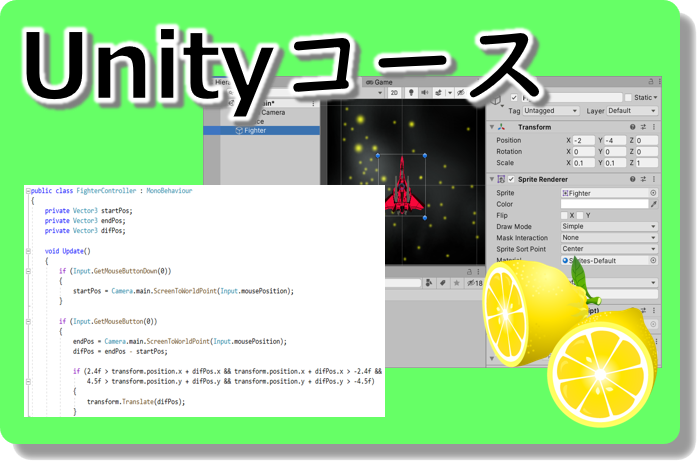The image size is (697, 461).
Task: Open Transform component kebab menu
Action: click(x=654, y=127)
